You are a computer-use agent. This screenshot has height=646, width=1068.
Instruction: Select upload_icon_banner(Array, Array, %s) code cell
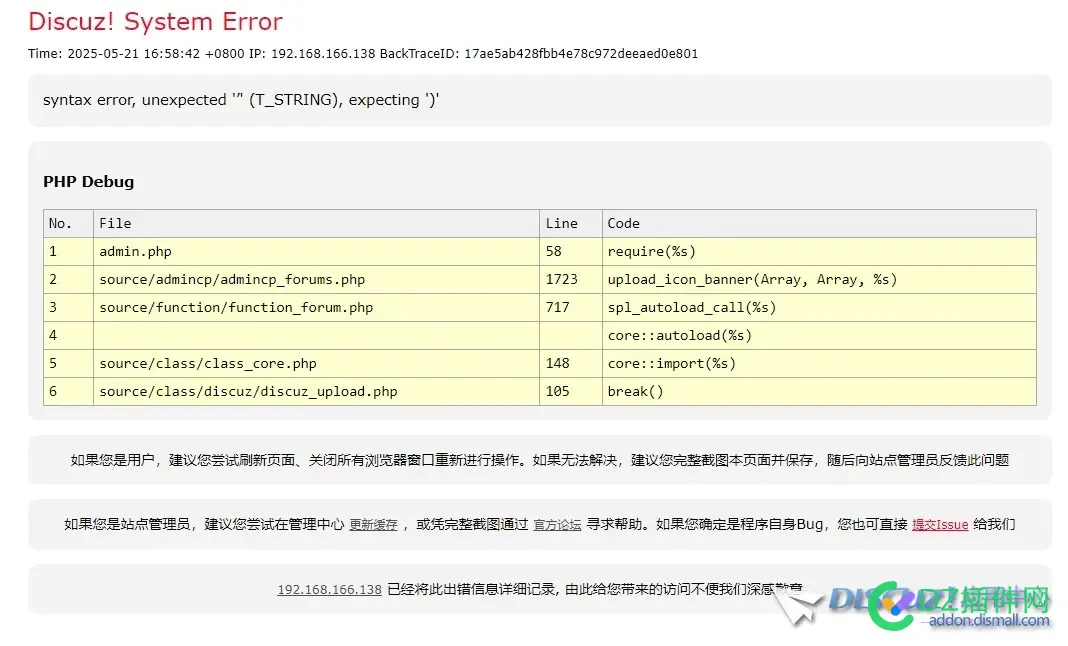[x=819, y=279]
